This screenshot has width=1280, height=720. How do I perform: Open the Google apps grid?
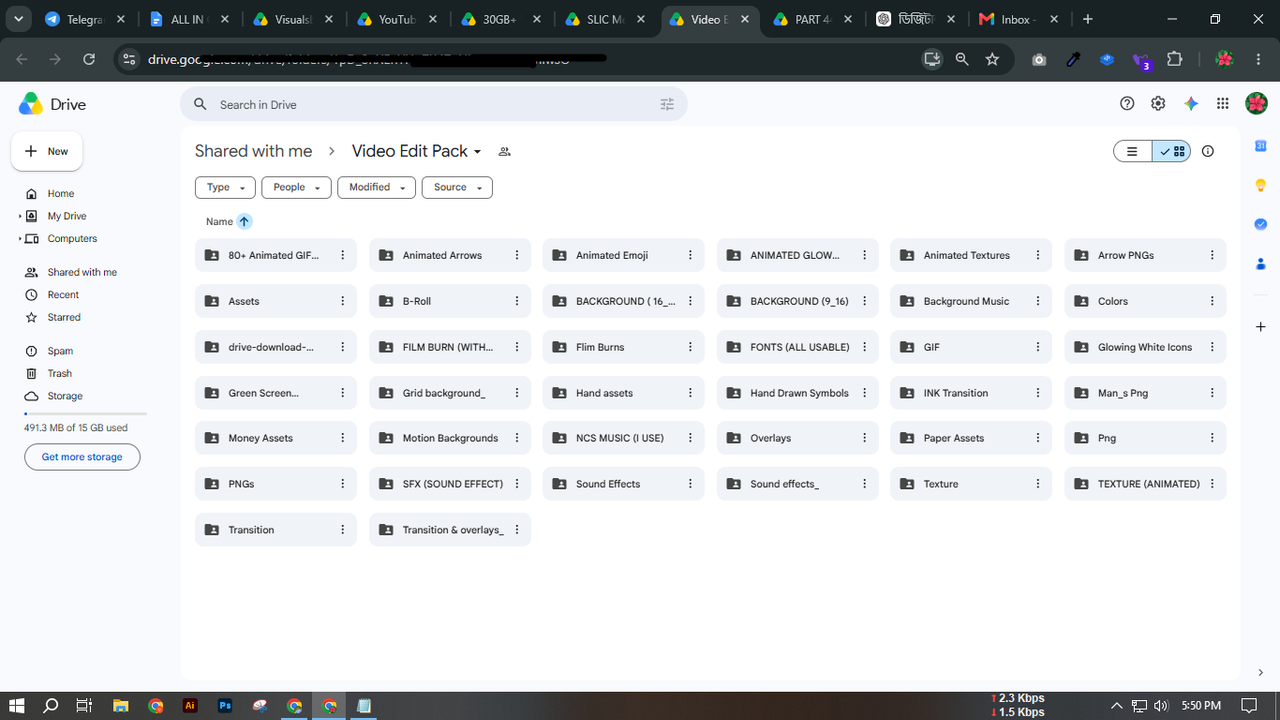(1222, 104)
